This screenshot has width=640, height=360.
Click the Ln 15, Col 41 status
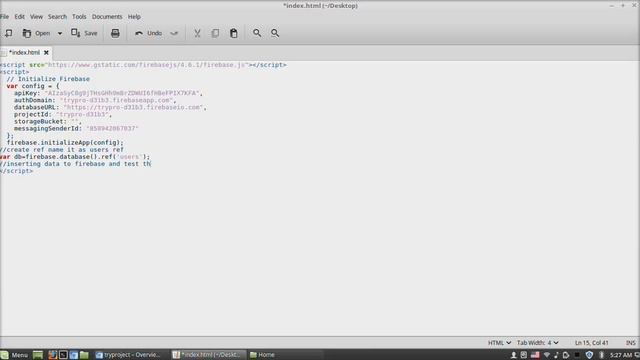tap(591, 343)
